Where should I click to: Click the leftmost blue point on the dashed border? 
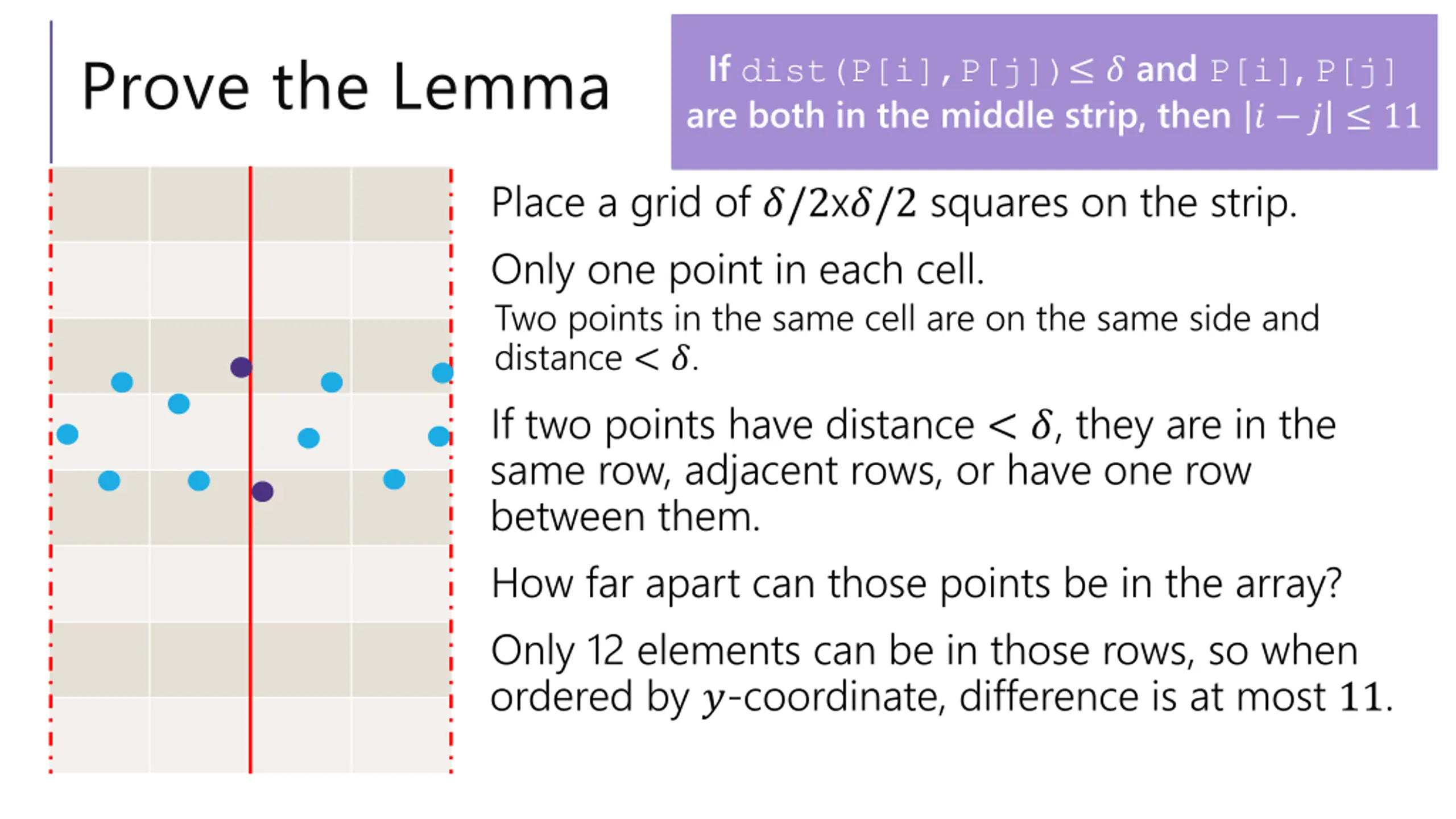(x=68, y=435)
